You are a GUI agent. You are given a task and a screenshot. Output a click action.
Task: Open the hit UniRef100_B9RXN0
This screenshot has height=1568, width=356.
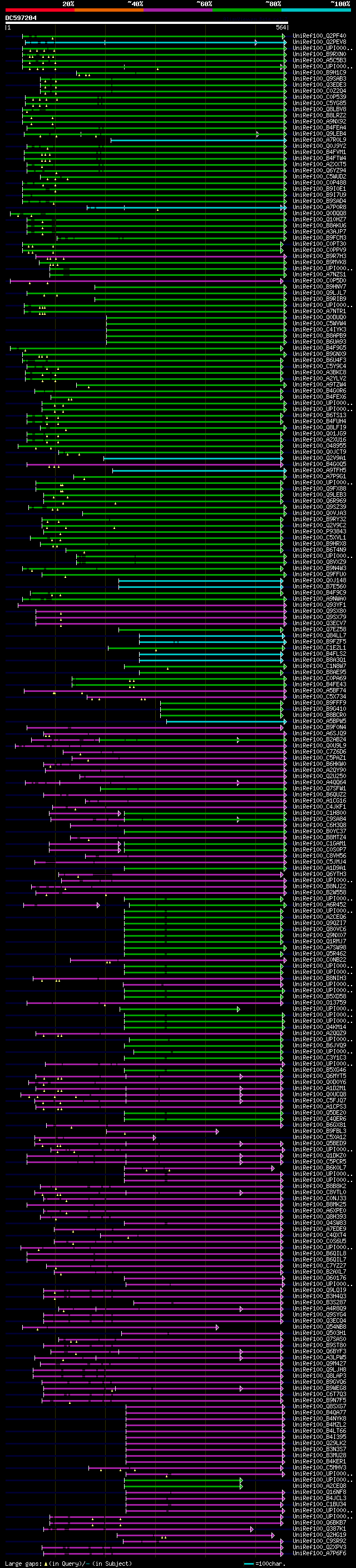click(319, 54)
